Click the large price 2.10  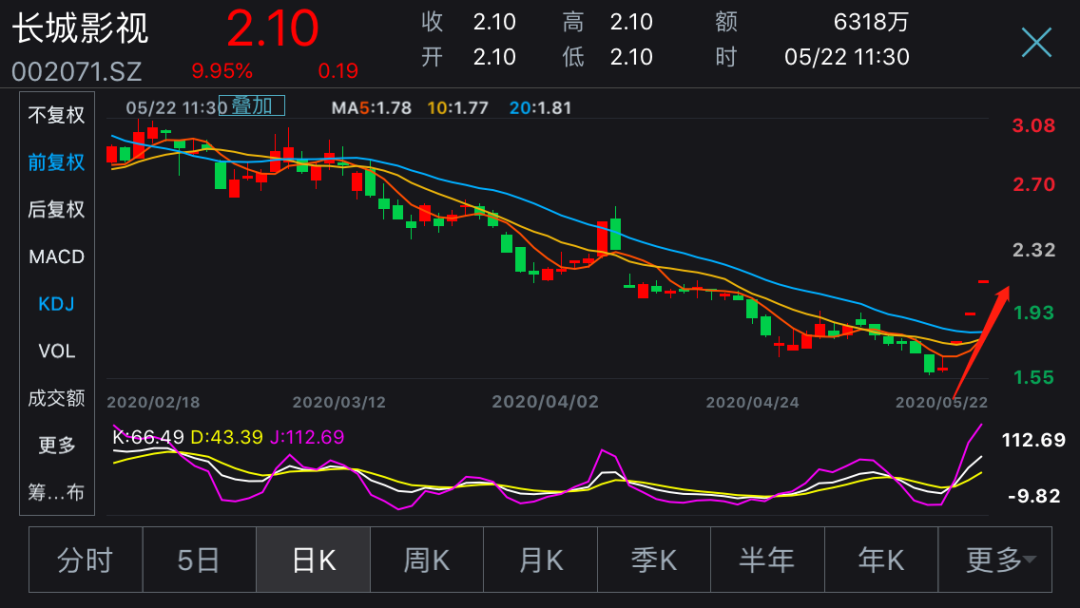273,29
